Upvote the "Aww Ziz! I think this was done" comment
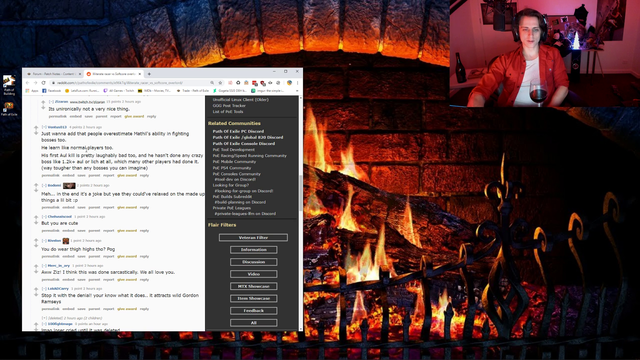 (36, 266)
